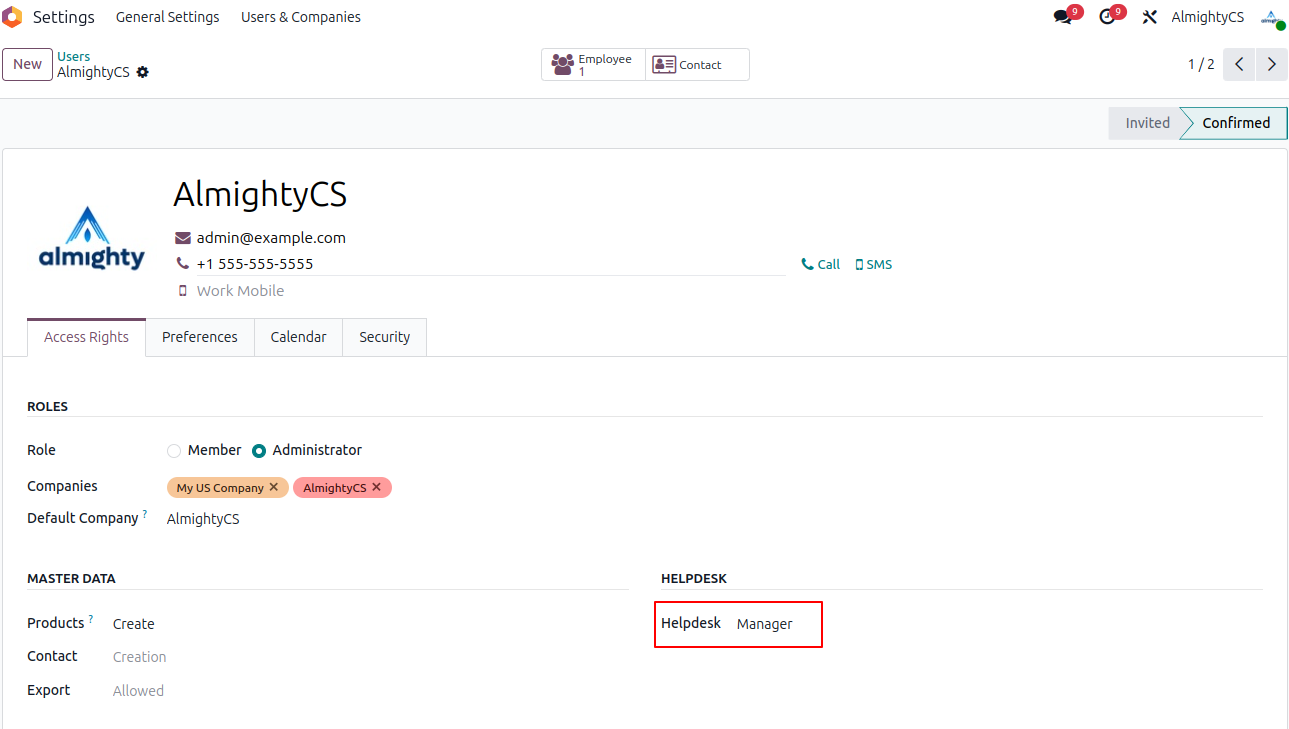Remove the AlmightyCS company tag
The width and height of the screenshot is (1289, 729).
(x=377, y=487)
